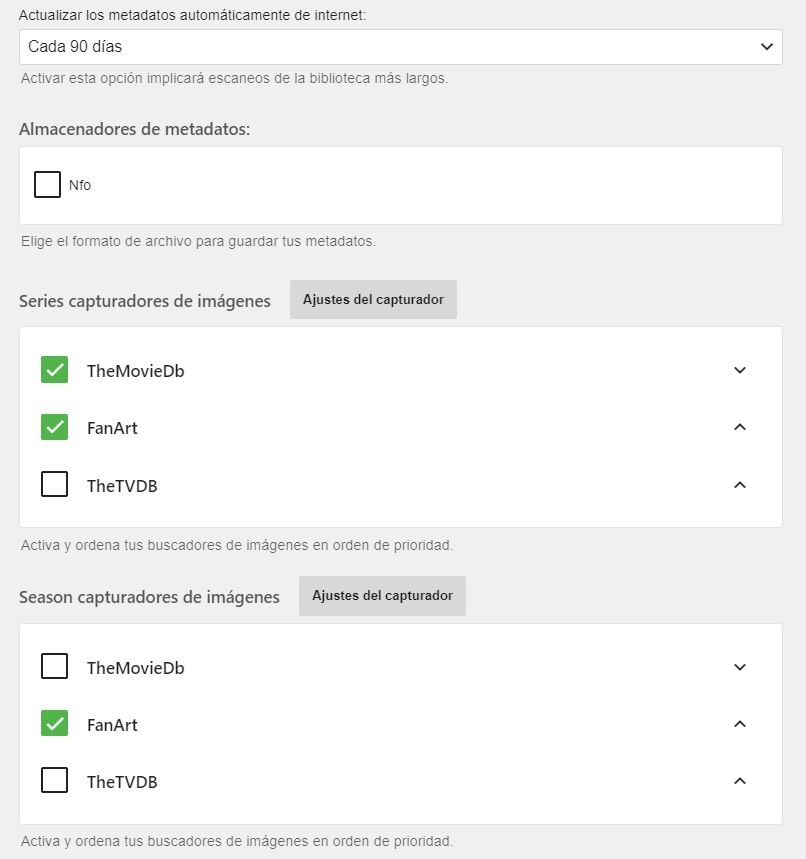806x859 pixels.
Task: Click the TheMovieDb label under Series fetchers
Action: pos(135,371)
